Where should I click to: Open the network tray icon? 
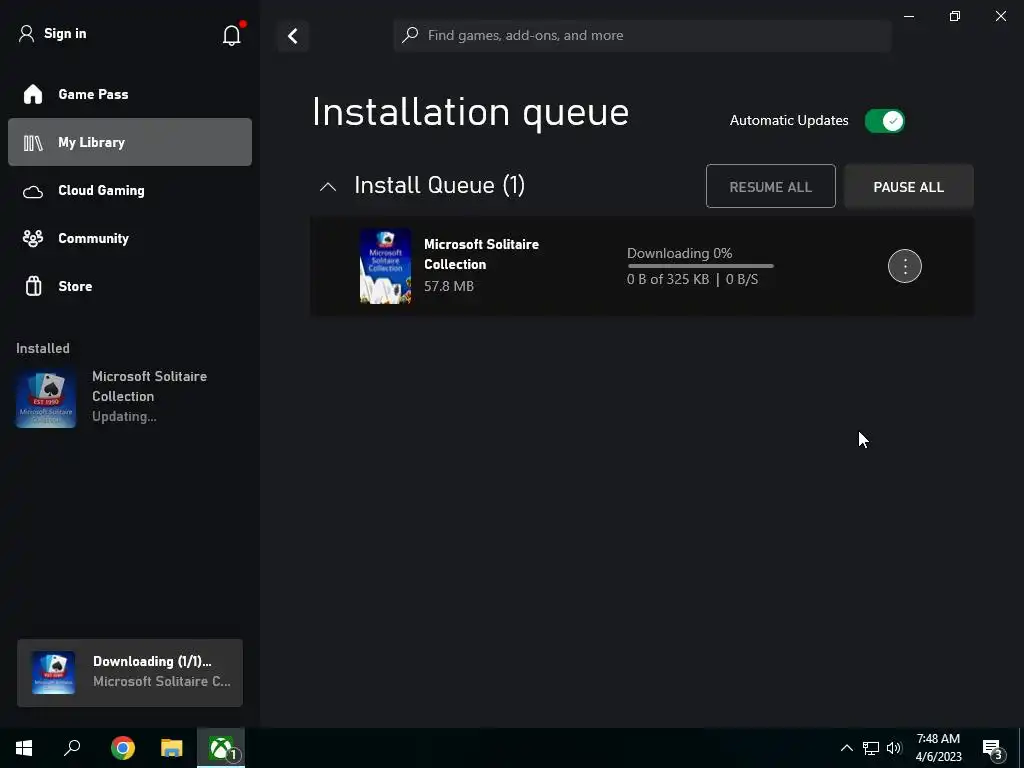(x=871, y=748)
